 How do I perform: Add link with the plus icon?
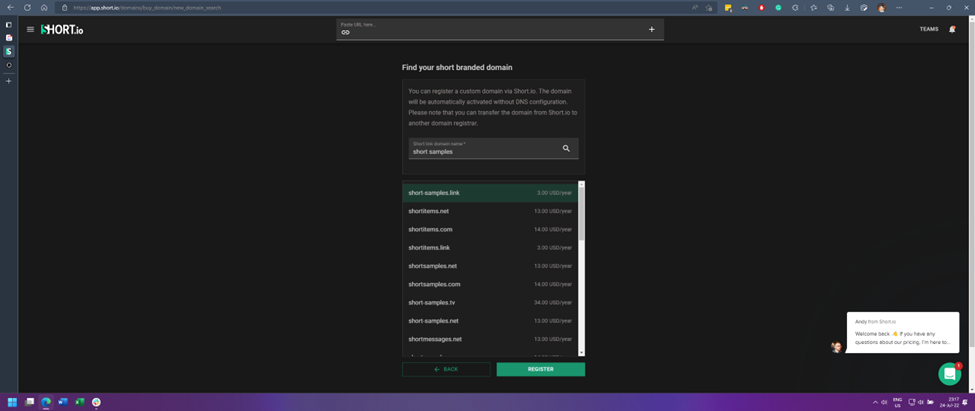tap(652, 29)
